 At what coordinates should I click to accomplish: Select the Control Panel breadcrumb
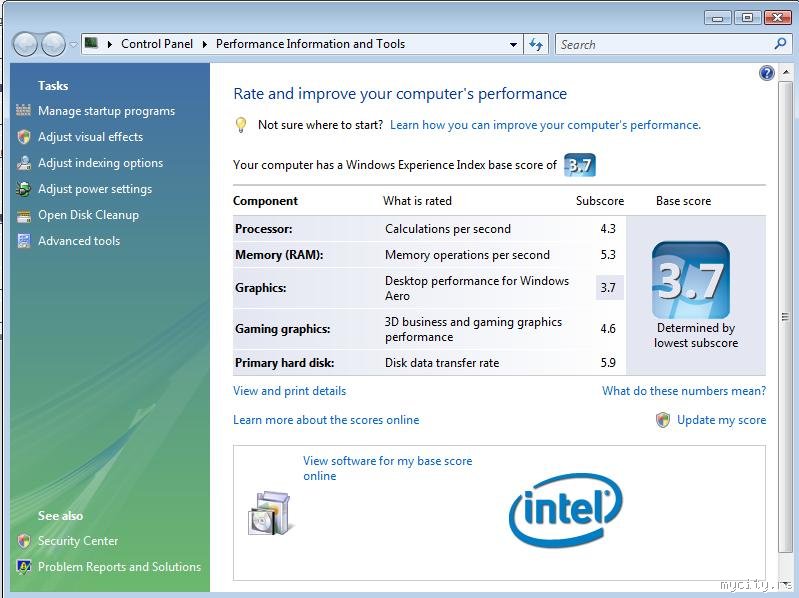[x=157, y=44]
